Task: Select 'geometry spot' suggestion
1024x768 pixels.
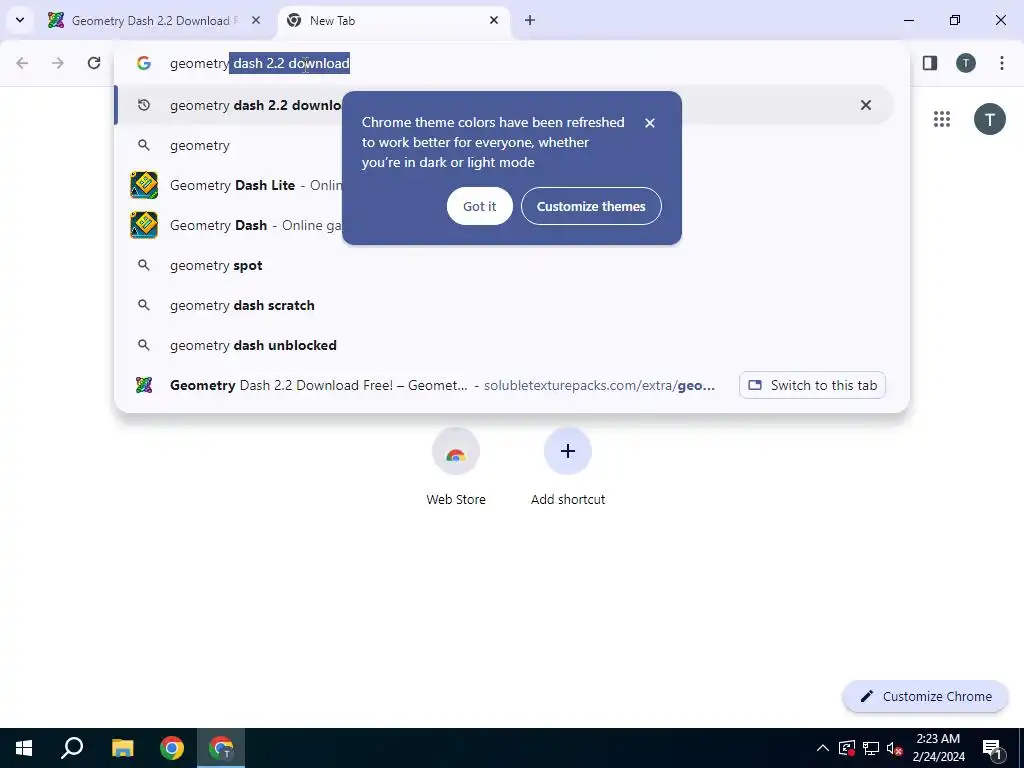Action: coord(503,265)
